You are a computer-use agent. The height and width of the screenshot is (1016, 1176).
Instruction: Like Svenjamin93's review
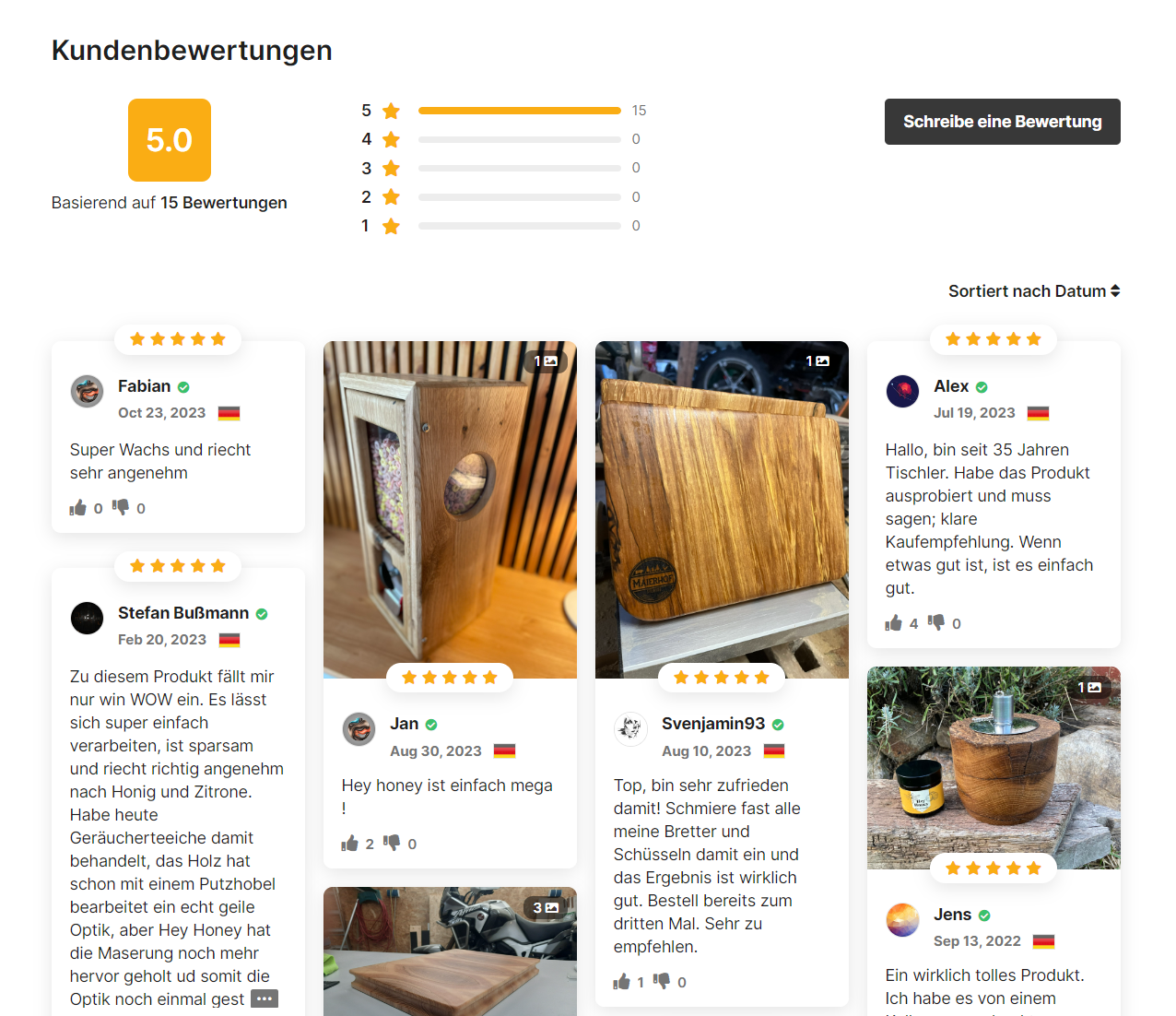tap(622, 982)
